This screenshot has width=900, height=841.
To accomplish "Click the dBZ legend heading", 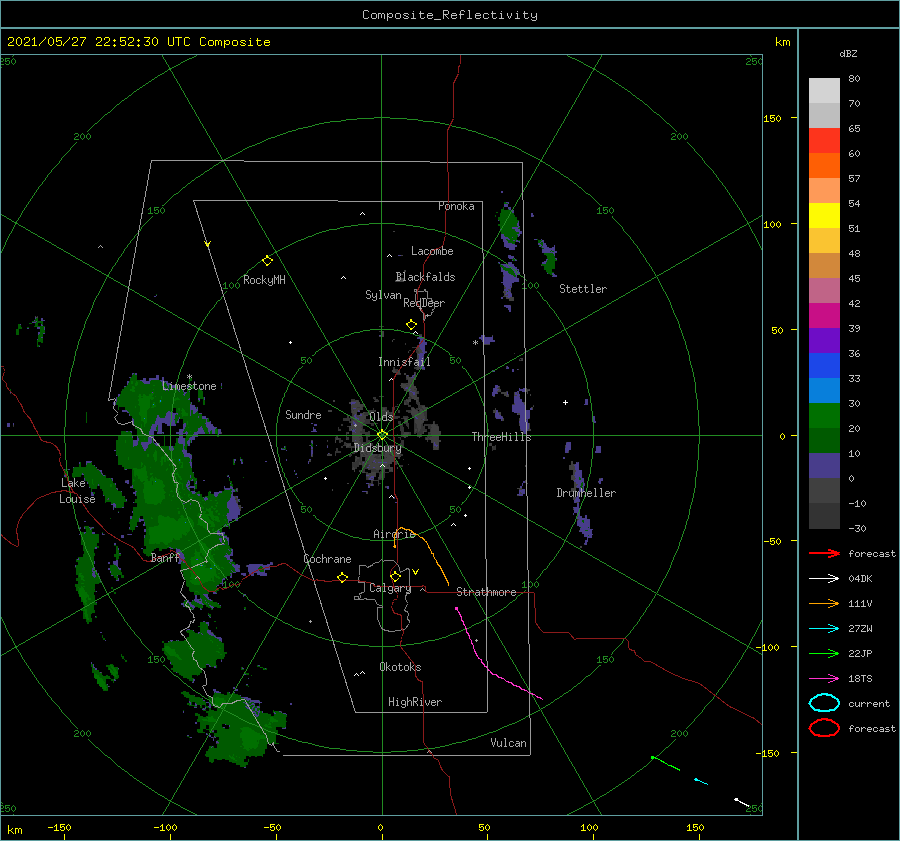I will [x=848, y=54].
